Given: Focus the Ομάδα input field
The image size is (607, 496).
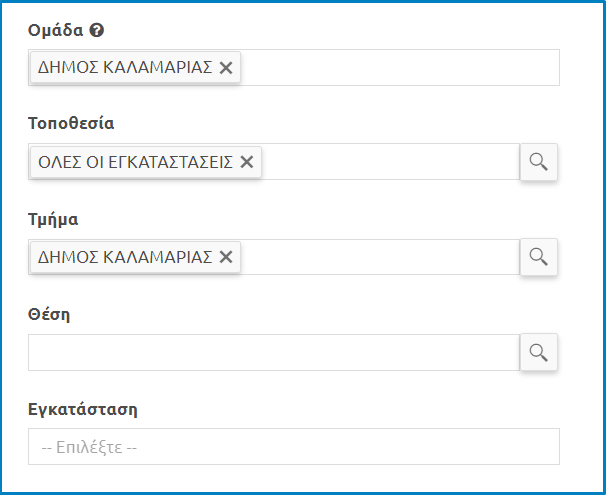Looking at the screenshot, I should (x=400, y=67).
